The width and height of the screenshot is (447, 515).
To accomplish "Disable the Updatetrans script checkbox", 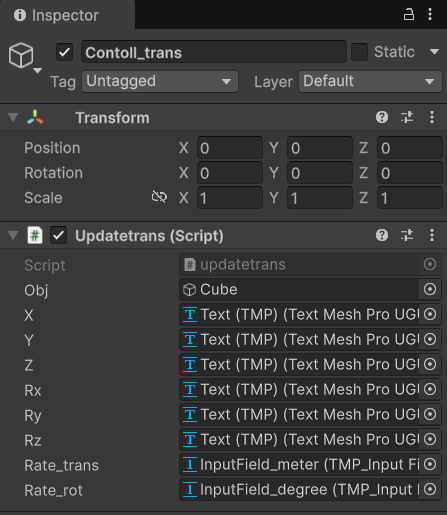I will click(x=58, y=235).
